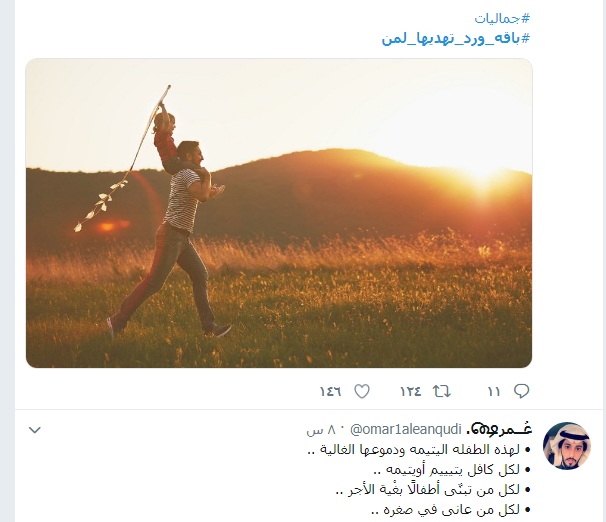The height and width of the screenshot is (522, 606).
Task: Open the hashtag #جماليات
Action: [502, 18]
